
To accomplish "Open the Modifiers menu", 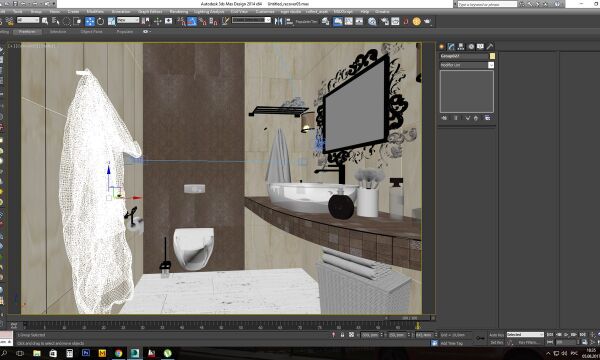I will coord(95,12).
